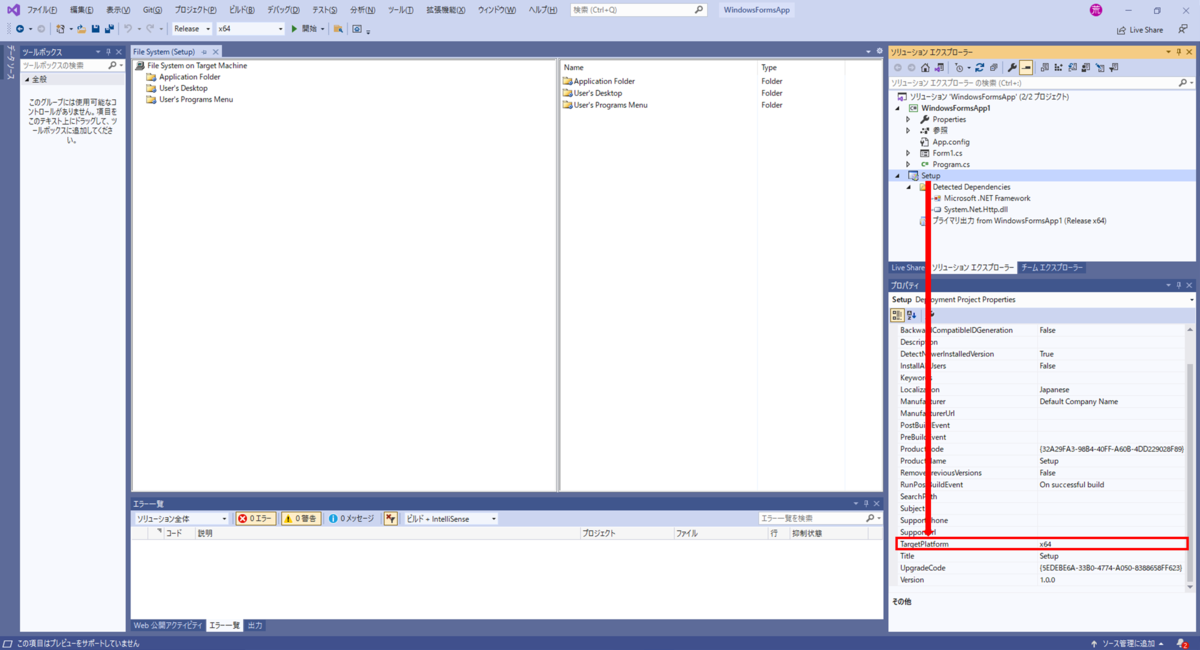Select App.config in Solution Explorer
Screen dimensions: 1200x650
coord(950,142)
